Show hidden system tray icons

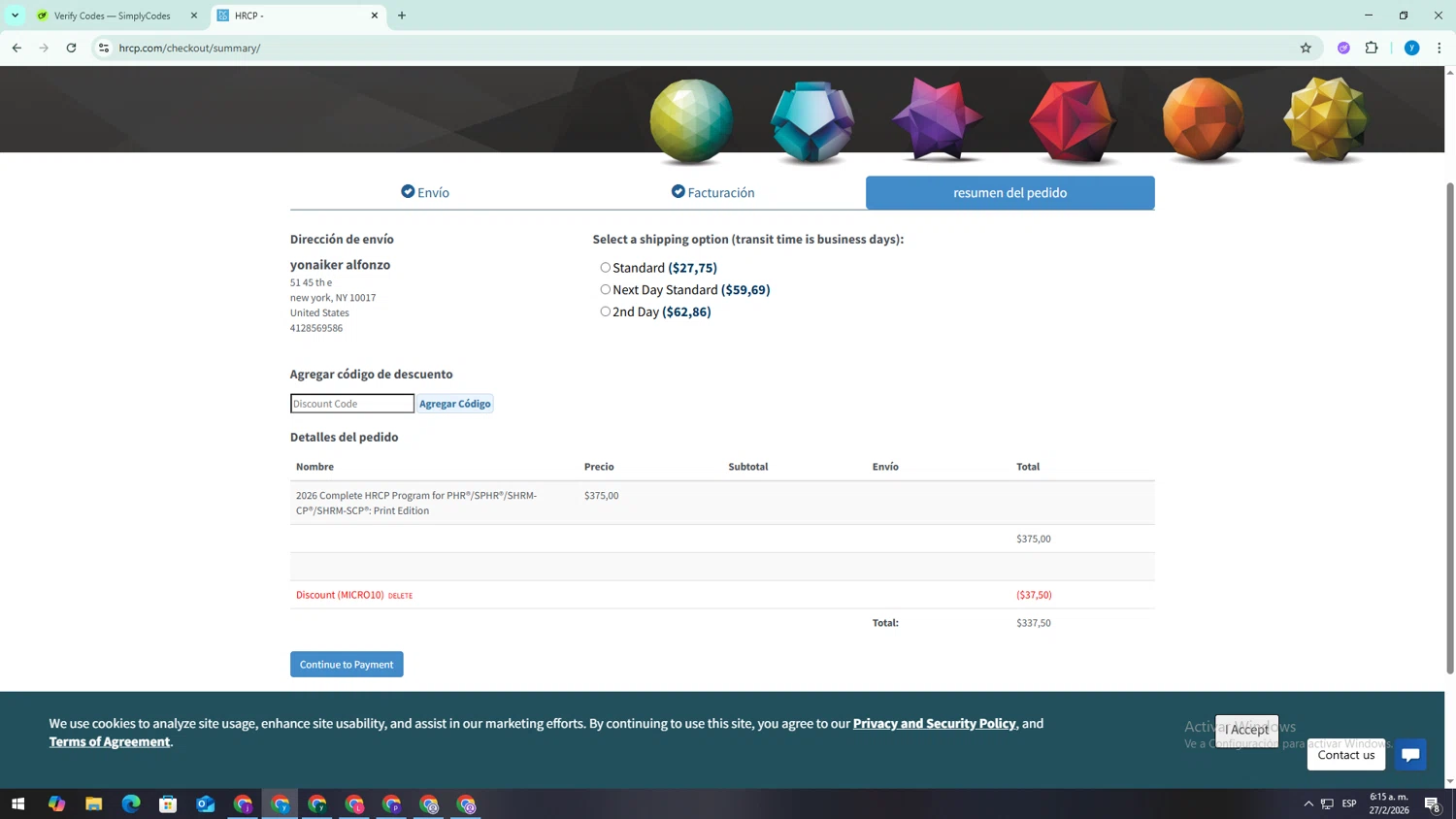(x=1308, y=803)
